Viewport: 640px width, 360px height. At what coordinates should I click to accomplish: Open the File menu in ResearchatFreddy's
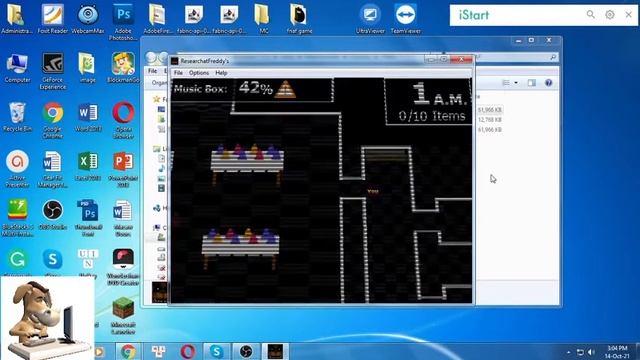click(x=178, y=73)
